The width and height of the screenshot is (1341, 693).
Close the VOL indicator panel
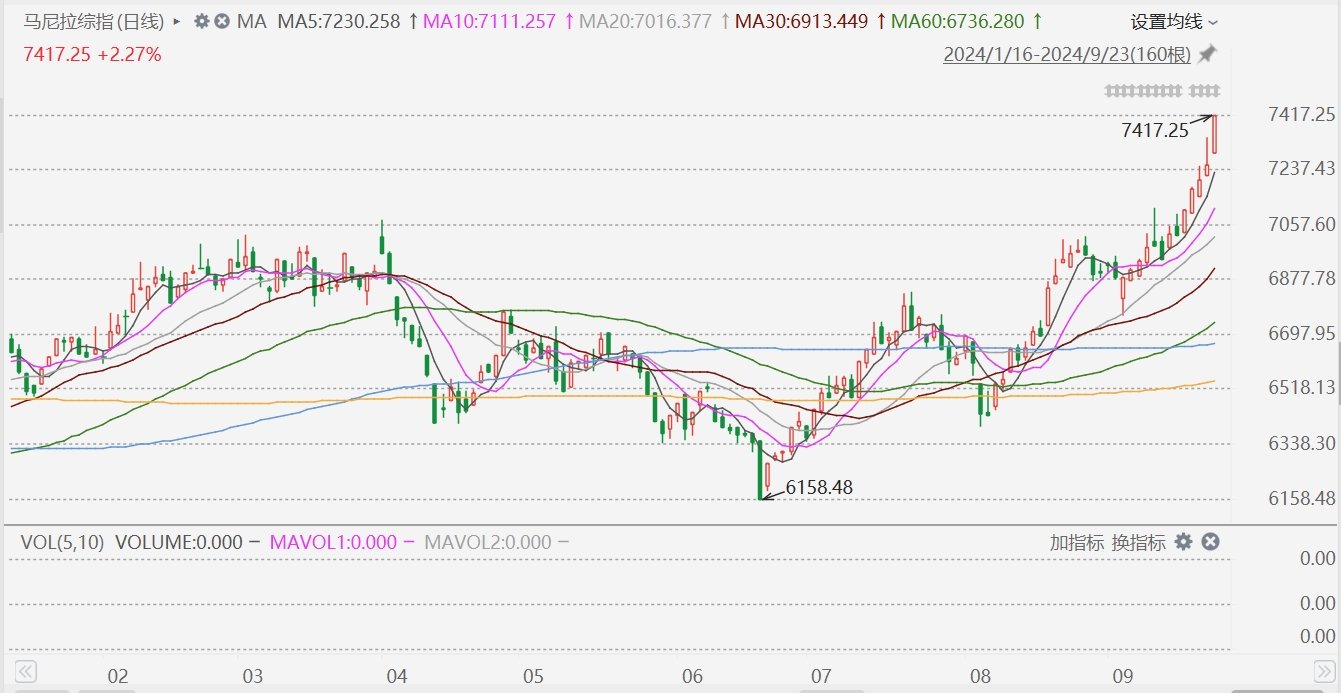click(x=1210, y=542)
